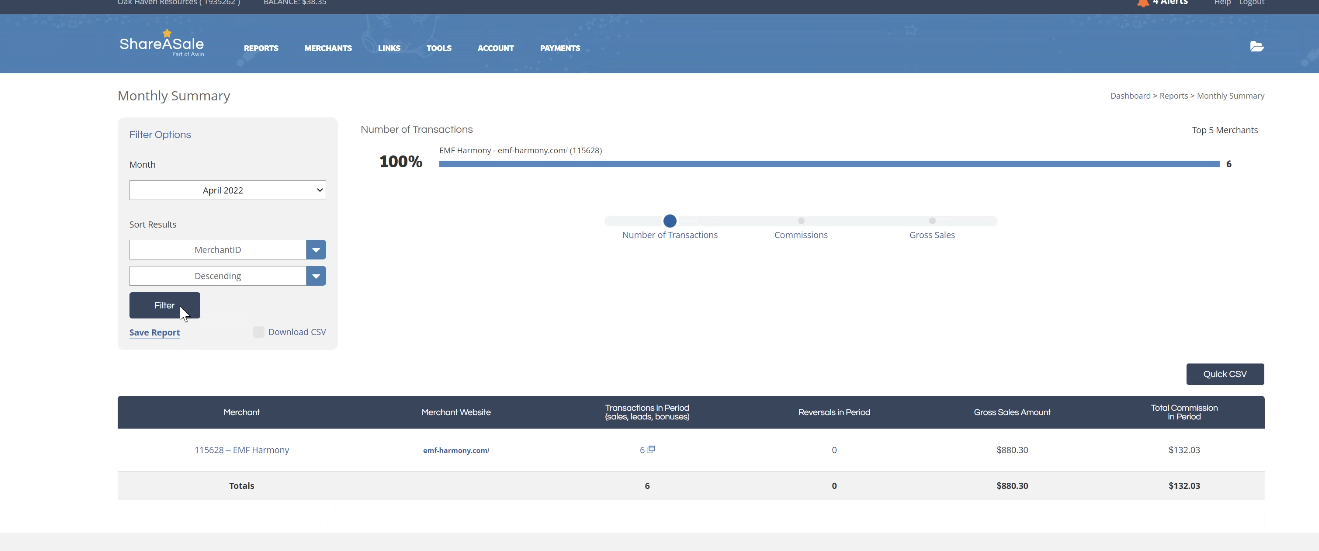Select the Gross Sales slider point

pos(932,221)
